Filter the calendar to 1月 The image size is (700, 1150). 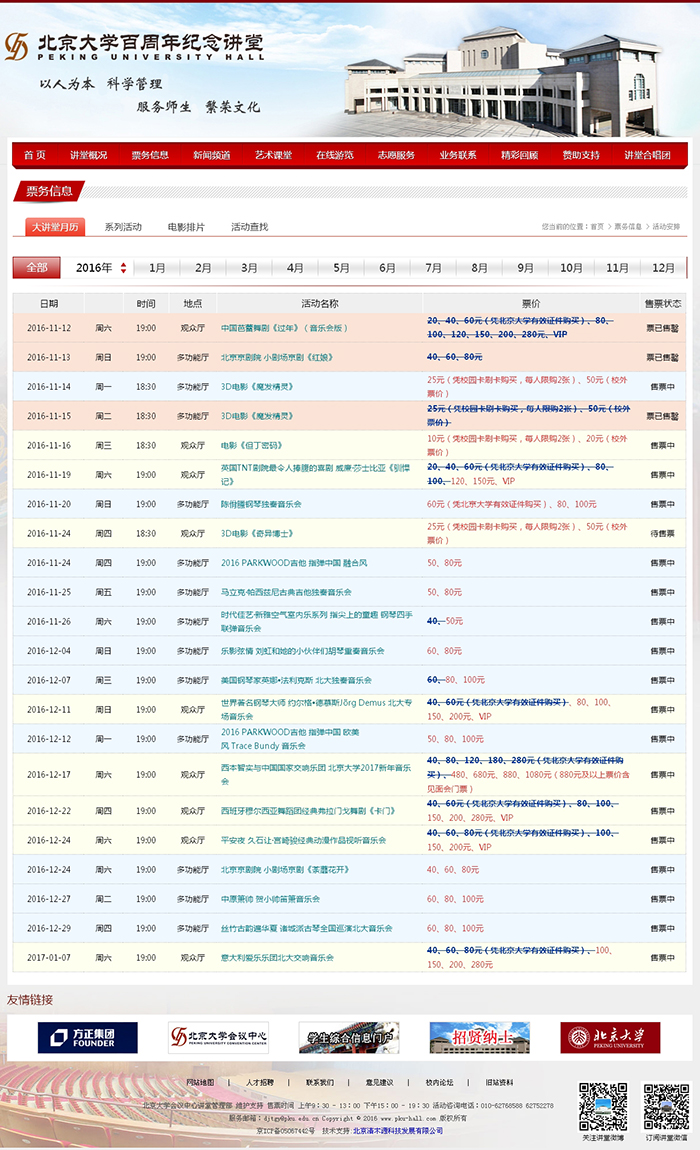pyautogui.click(x=157, y=268)
